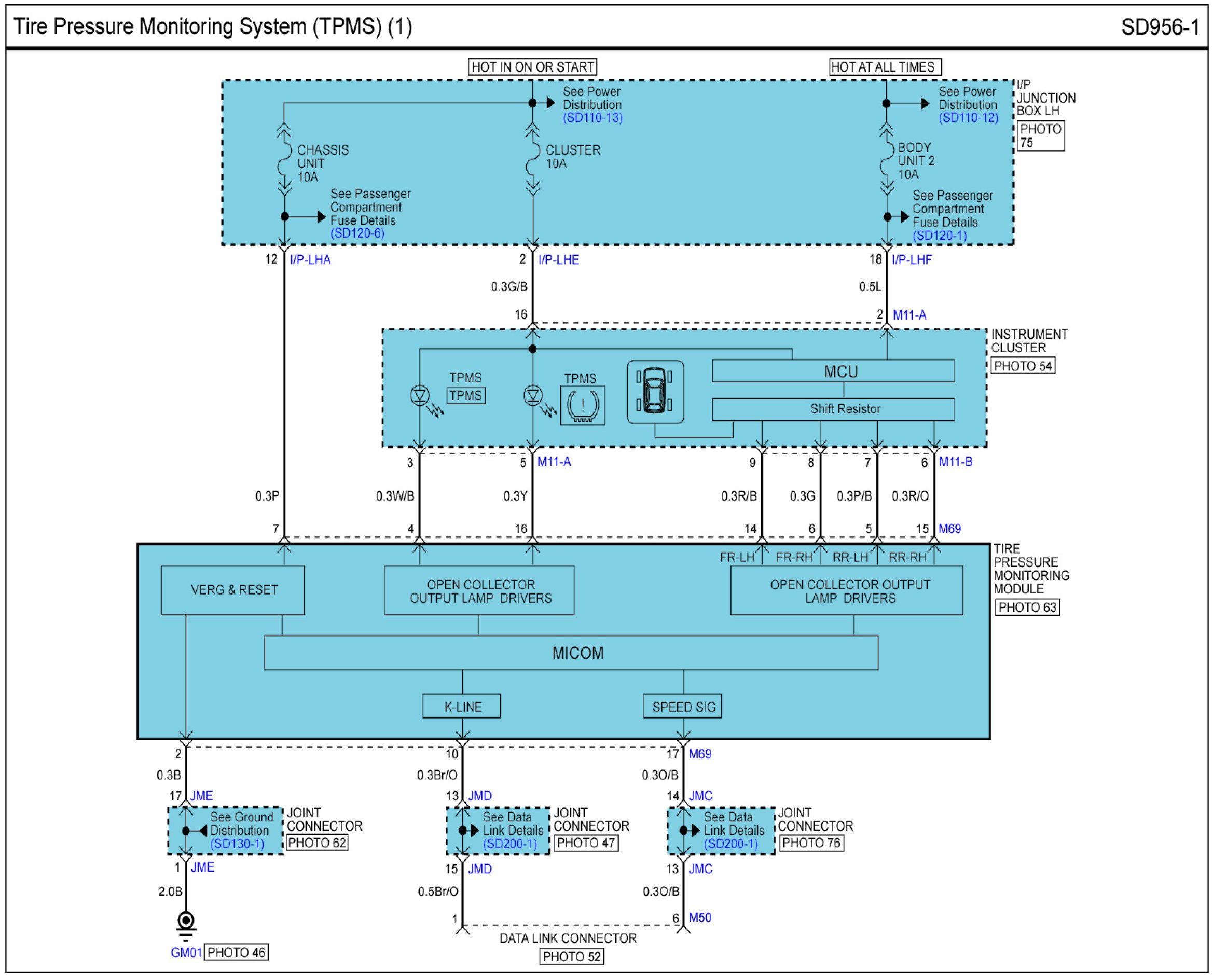Click the M69 connector label near pin 15
Image resolution: width=1213 pixels, height=980 pixels.
[x=949, y=529]
